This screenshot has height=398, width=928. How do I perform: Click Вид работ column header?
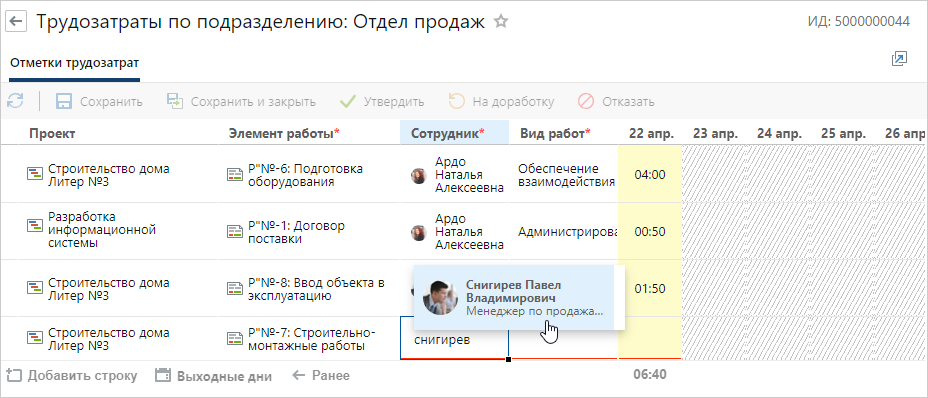555,133
